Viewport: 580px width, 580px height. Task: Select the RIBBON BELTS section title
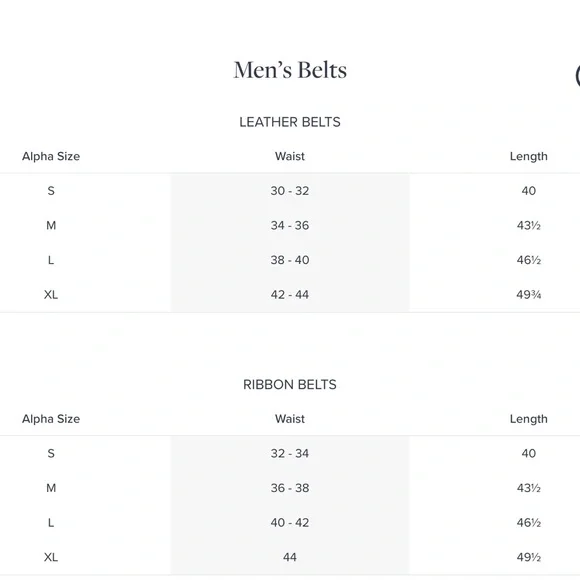[x=290, y=385]
